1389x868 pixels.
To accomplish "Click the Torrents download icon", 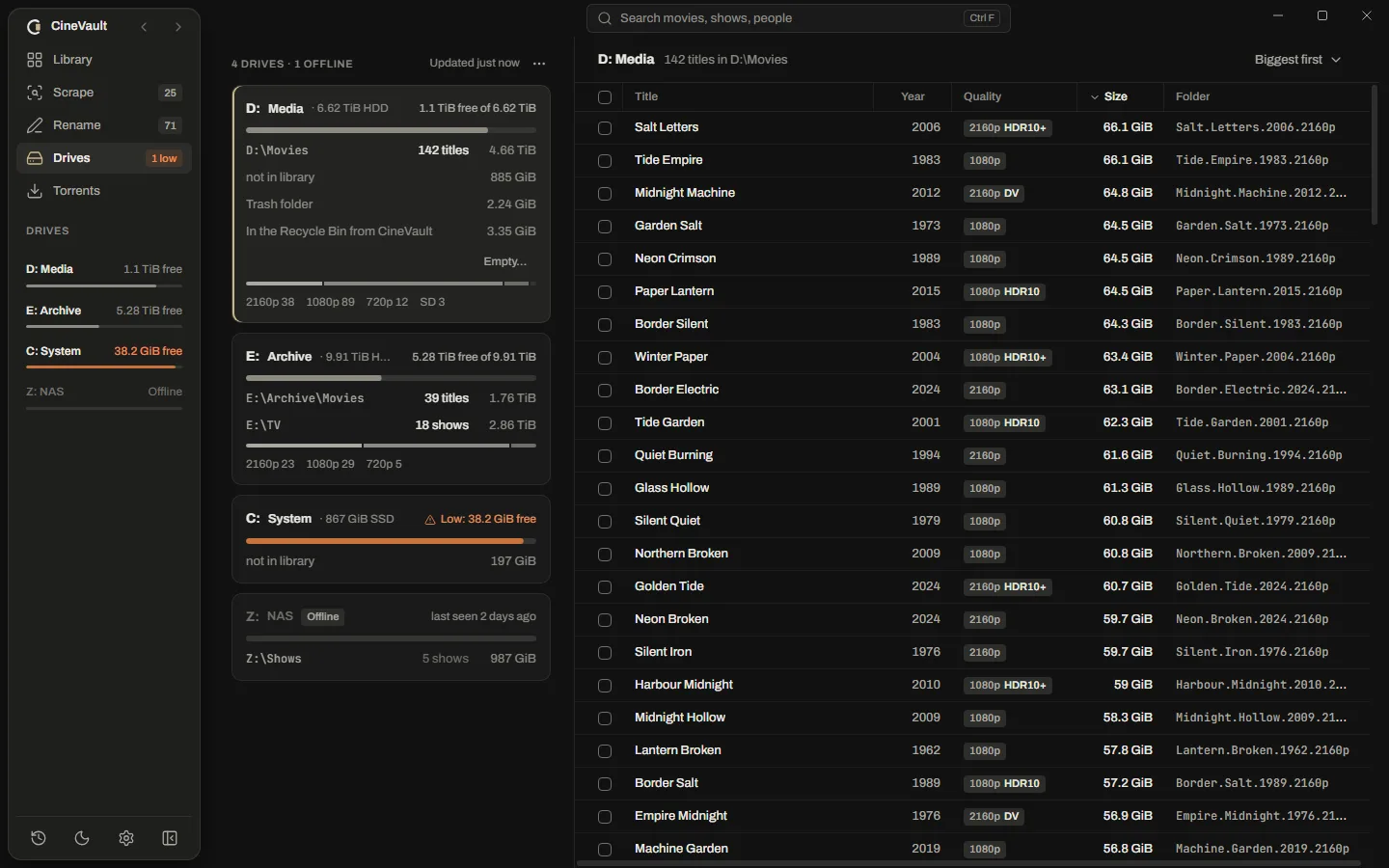I will pyautogui.click(x=35, y=191).
